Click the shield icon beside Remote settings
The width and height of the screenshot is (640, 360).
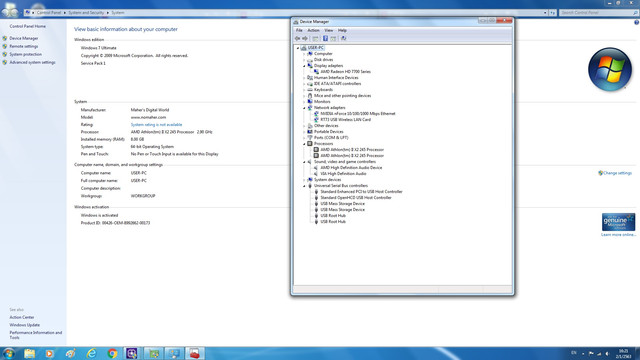[5, 46]
